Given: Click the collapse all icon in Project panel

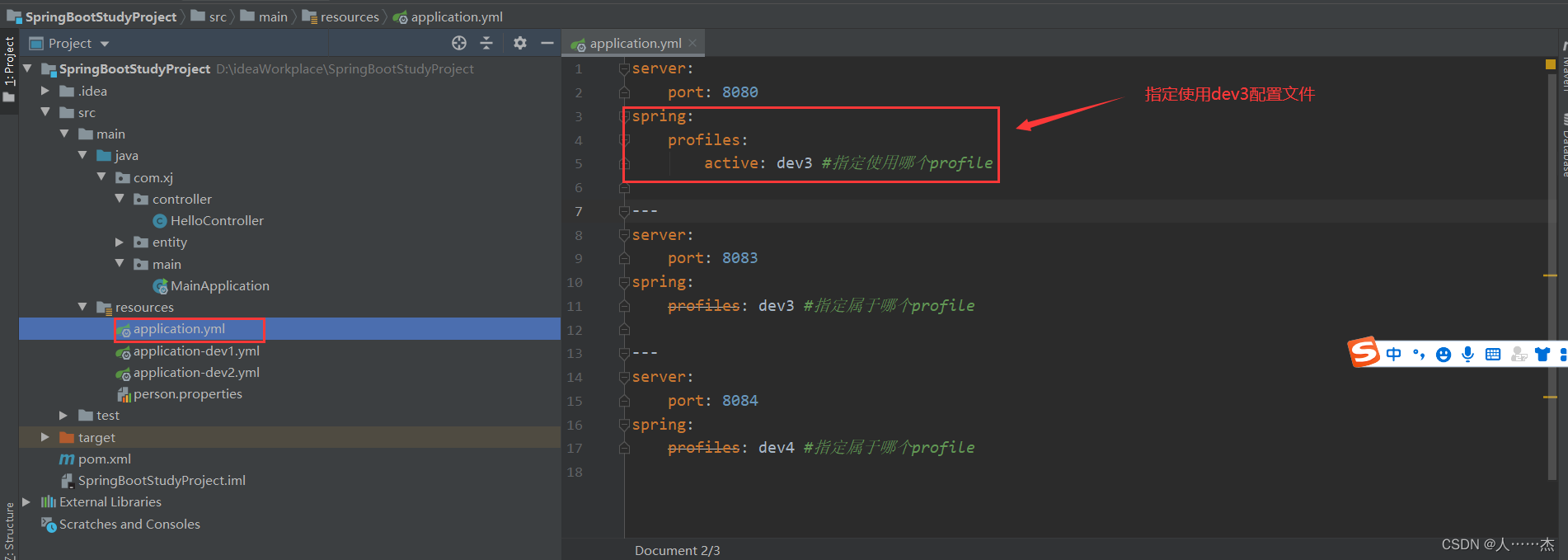Looking at the screenshot, I should point(486,43).
